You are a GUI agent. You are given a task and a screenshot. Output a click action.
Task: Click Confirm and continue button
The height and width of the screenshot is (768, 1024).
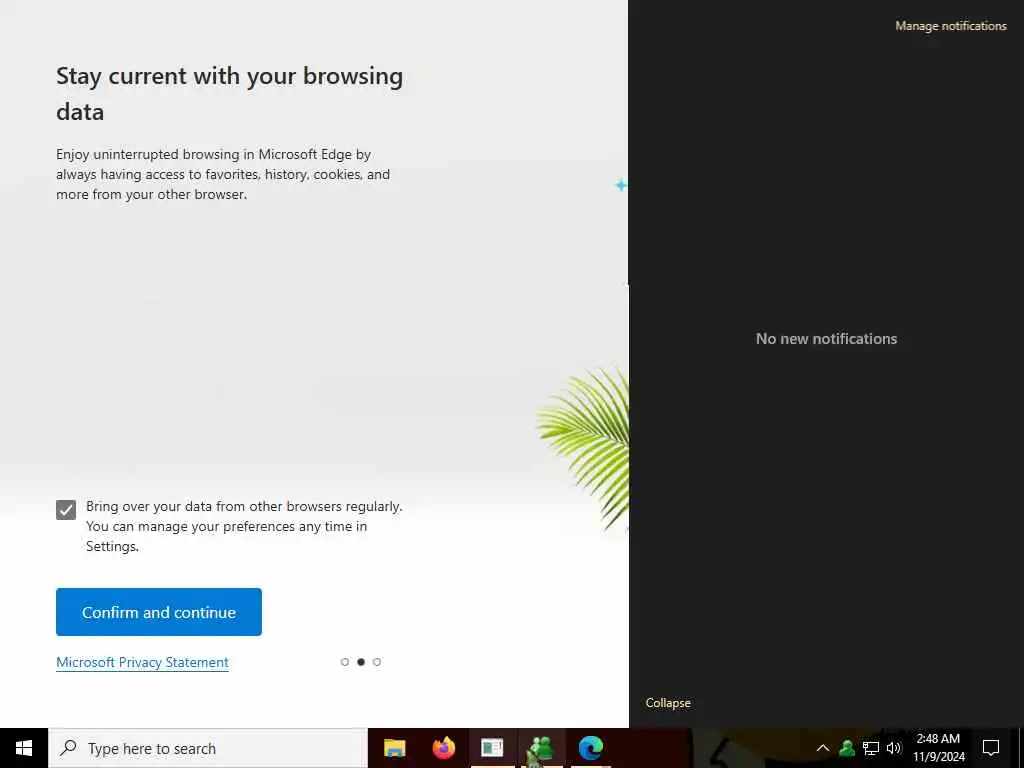click(x=159, y=612)
